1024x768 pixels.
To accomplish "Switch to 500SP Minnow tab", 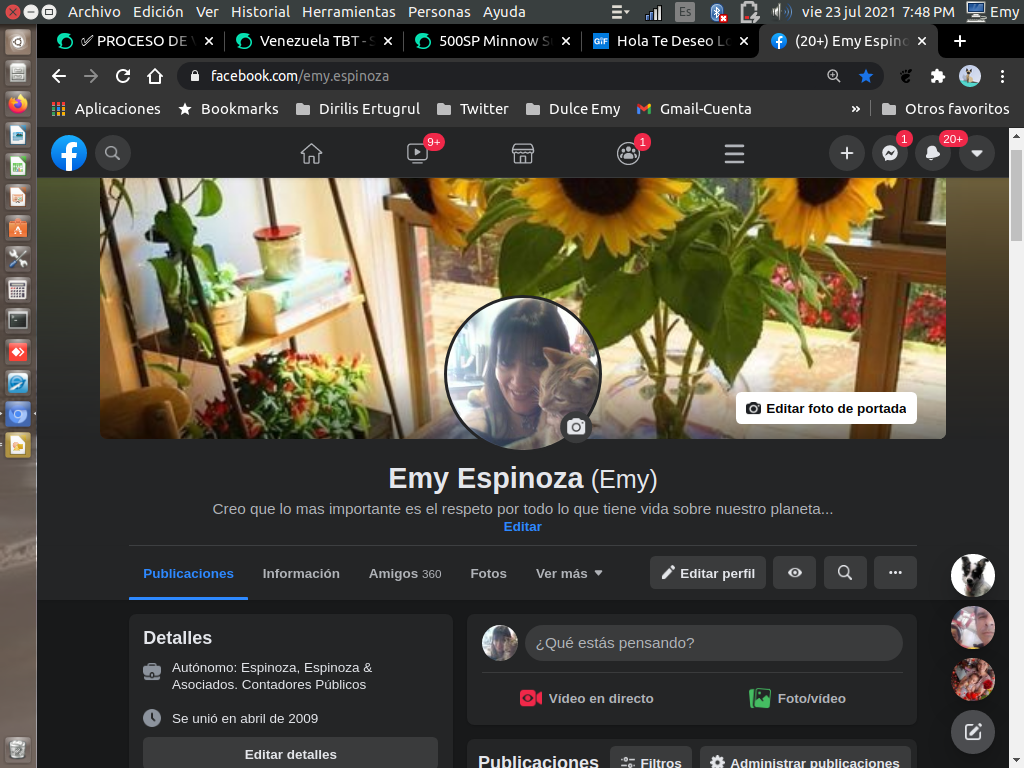I will 493,41.
